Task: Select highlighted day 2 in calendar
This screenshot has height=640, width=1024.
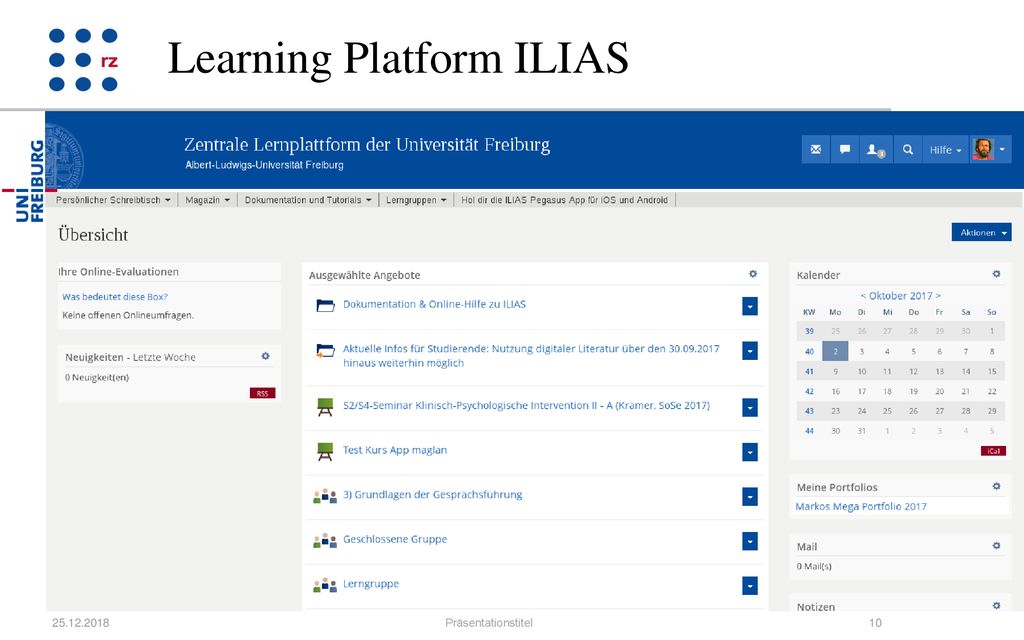Action: tap(835, 351)
